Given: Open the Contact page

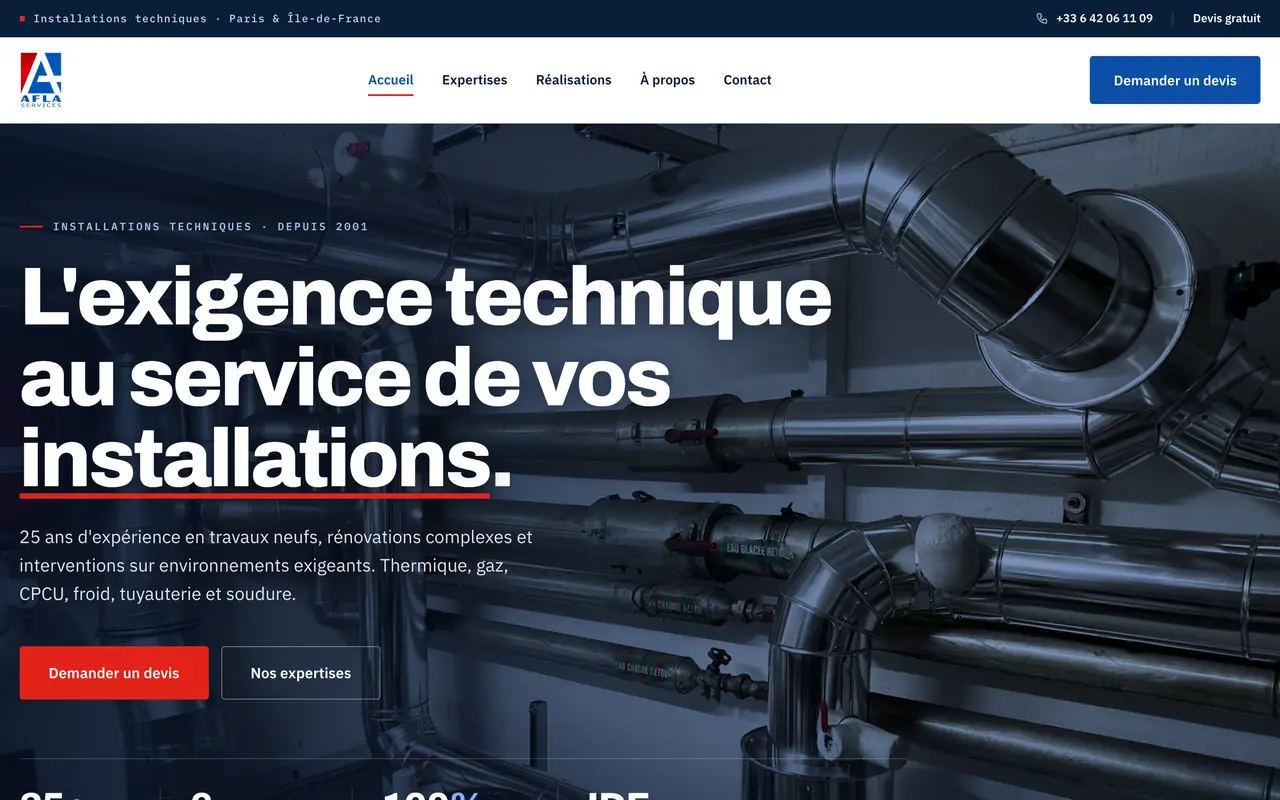Looking at the screenshot, I should tap(747, 80).
